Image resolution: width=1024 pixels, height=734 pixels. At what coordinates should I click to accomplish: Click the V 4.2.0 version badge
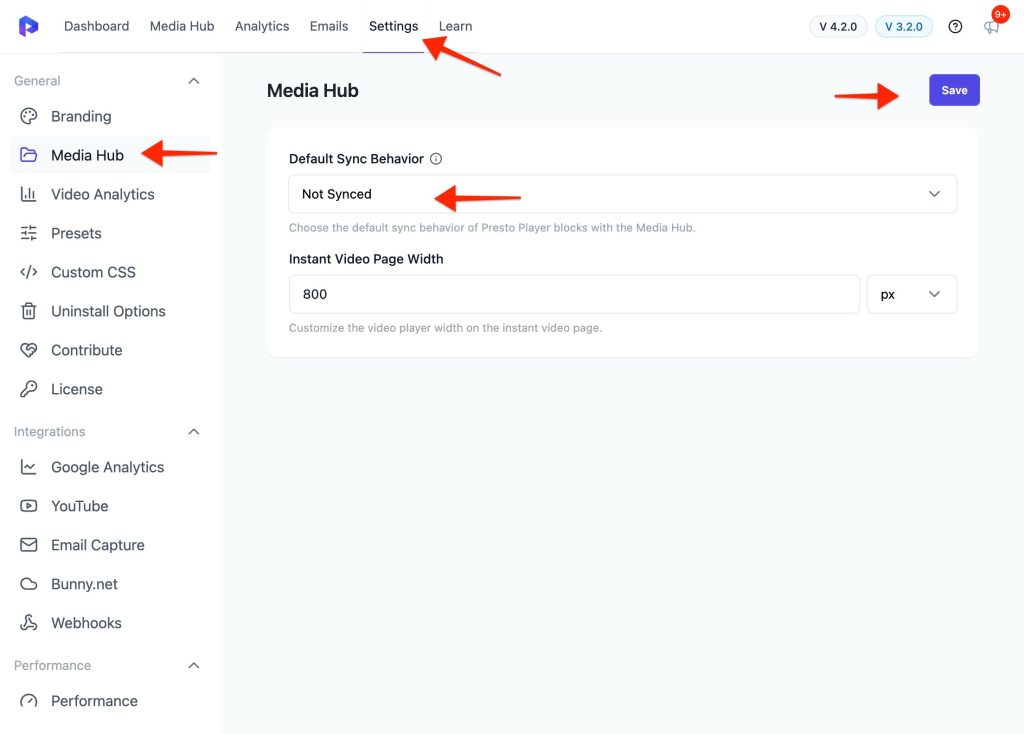(x=838, y=27)
